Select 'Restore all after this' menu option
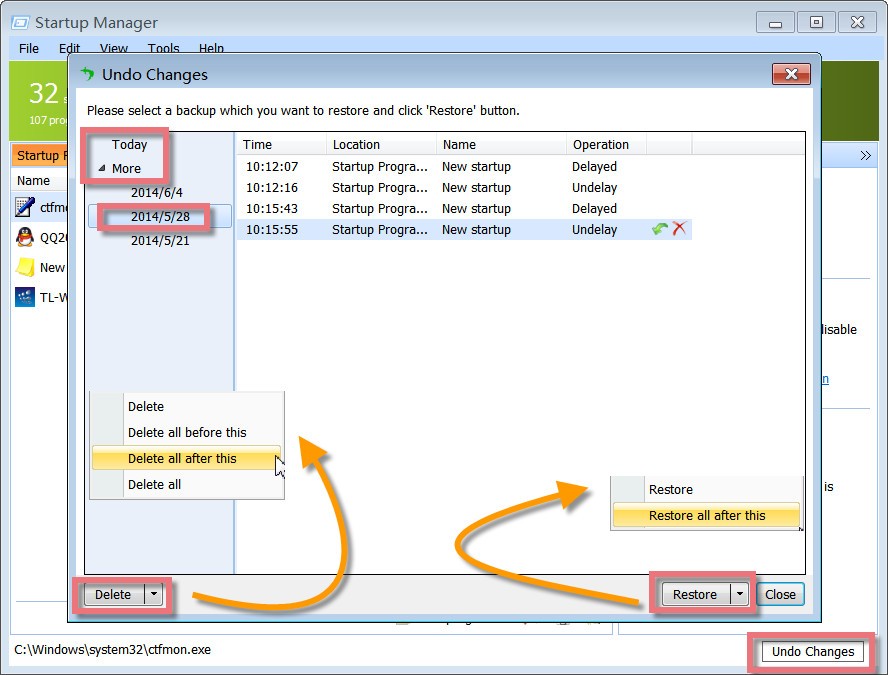 click(707, 515)
